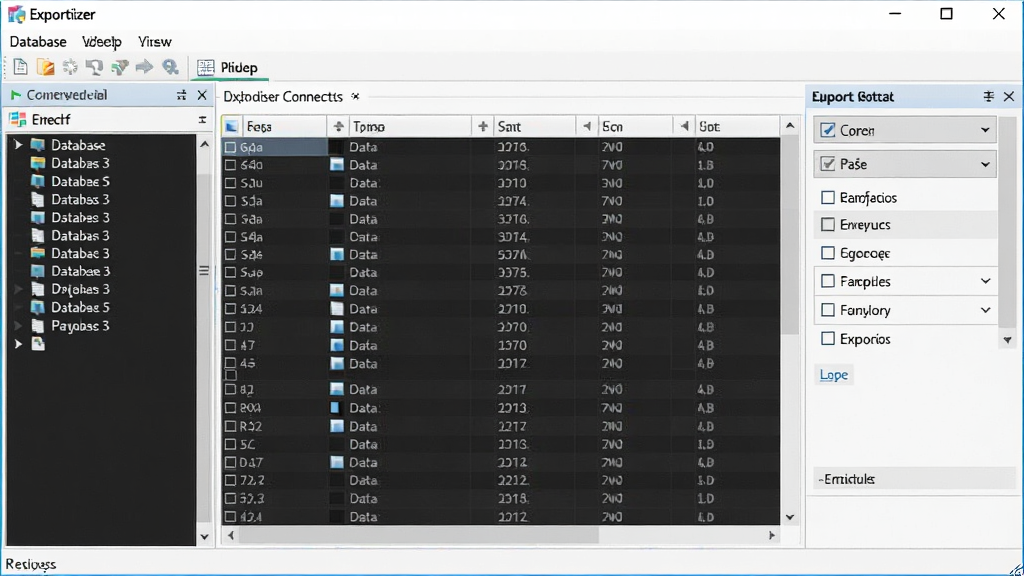Close the Dxtodiser Connects tab
Viewport: 1024px width, 576px height.
355,96
